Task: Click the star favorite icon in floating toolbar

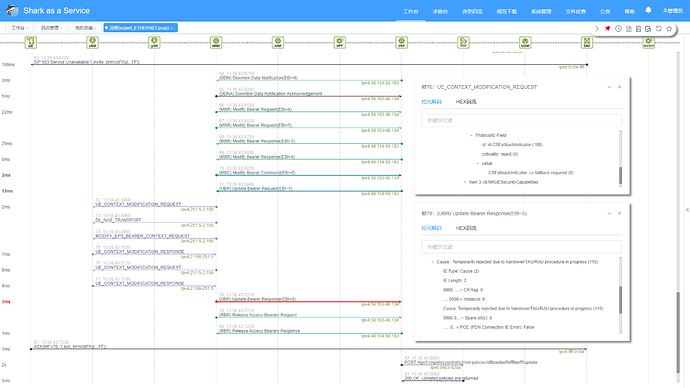Action: (669, 29)
